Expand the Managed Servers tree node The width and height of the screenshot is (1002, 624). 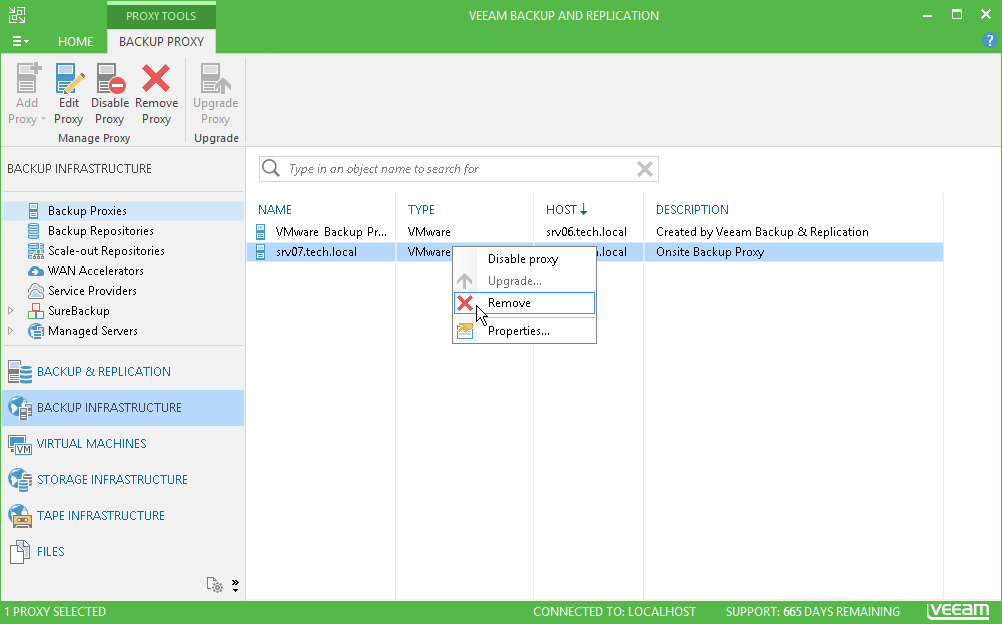(11, 331)
